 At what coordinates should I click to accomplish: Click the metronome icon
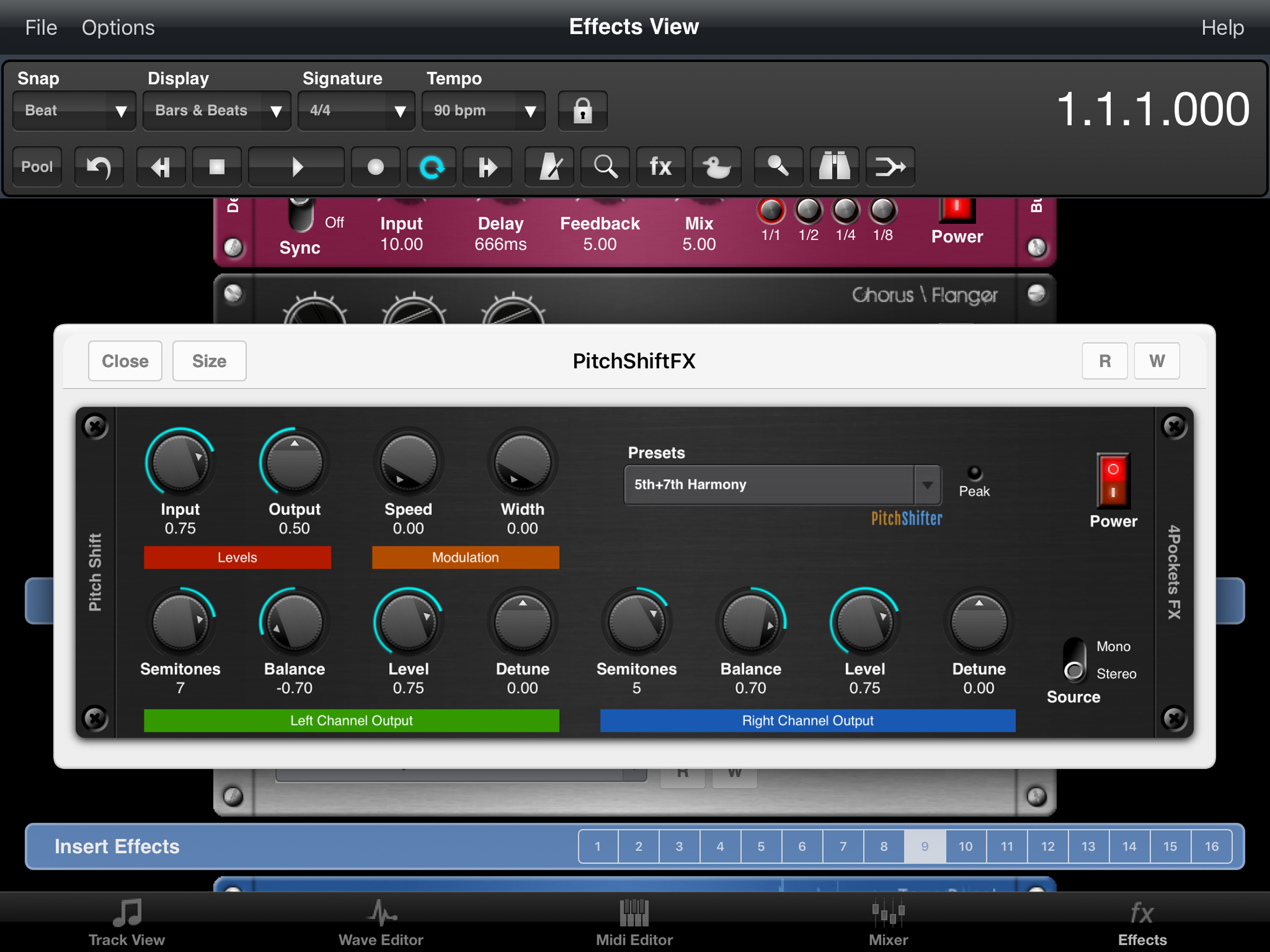(549, 167)
